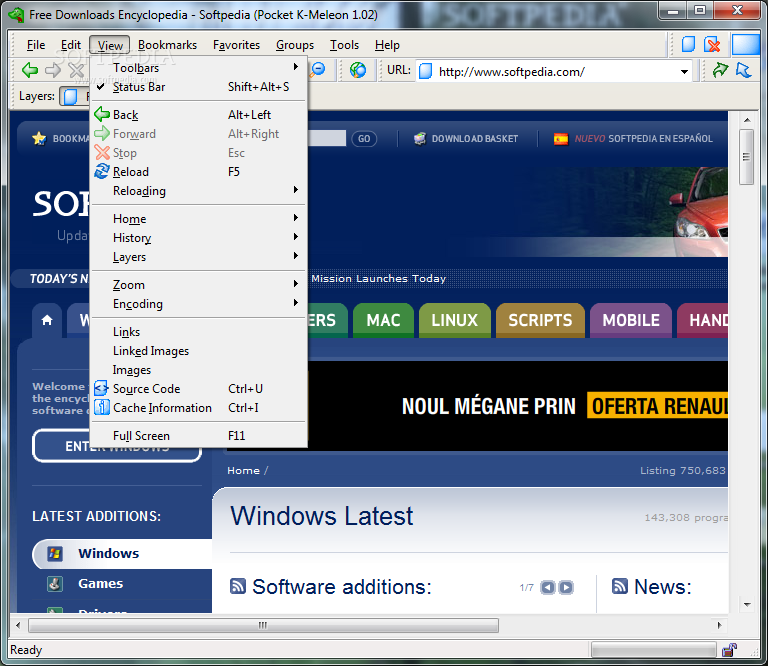Toggle the Status Bar checkmark in the View menu
This screenshot has height=666, width=768.
click(101, 87)
